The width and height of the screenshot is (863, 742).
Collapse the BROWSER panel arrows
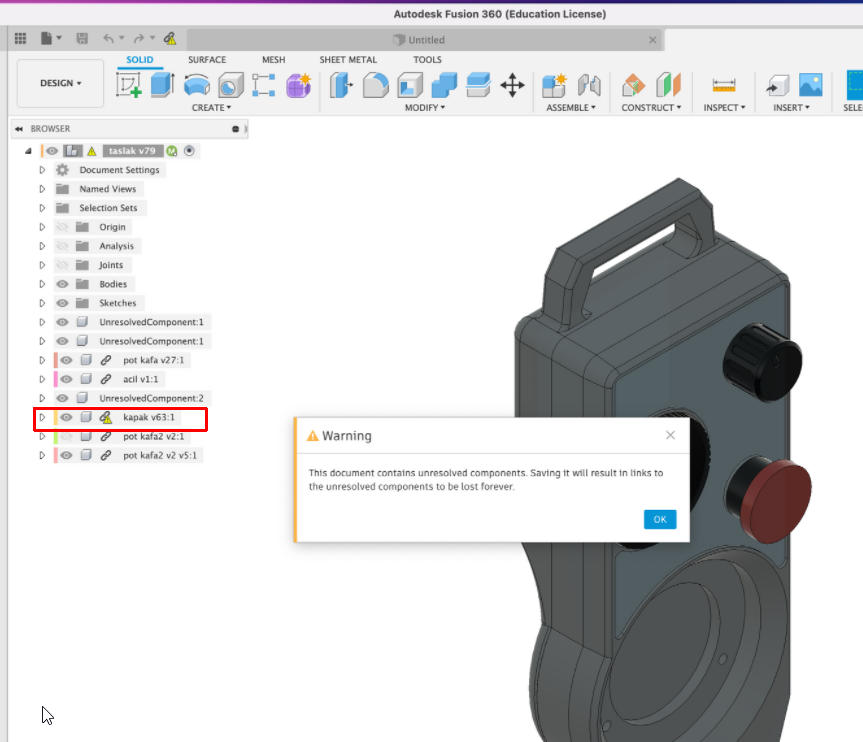click(19, 129)
